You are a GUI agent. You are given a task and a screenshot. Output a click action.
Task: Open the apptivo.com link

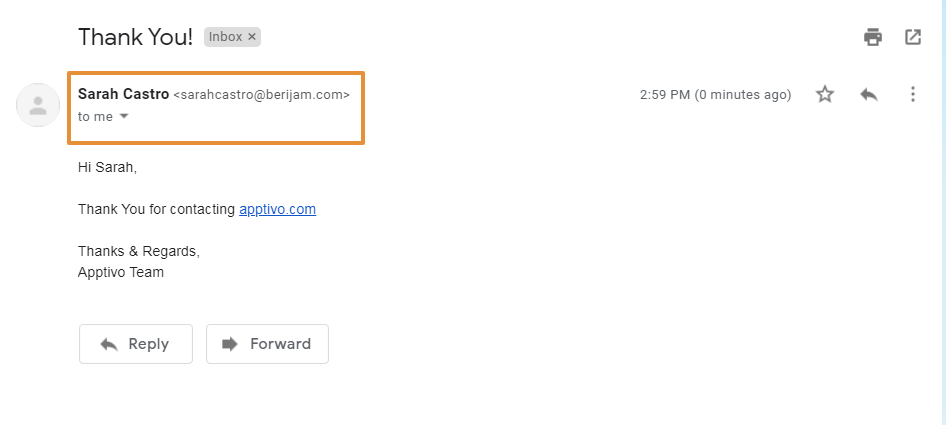tap(277, 209)
